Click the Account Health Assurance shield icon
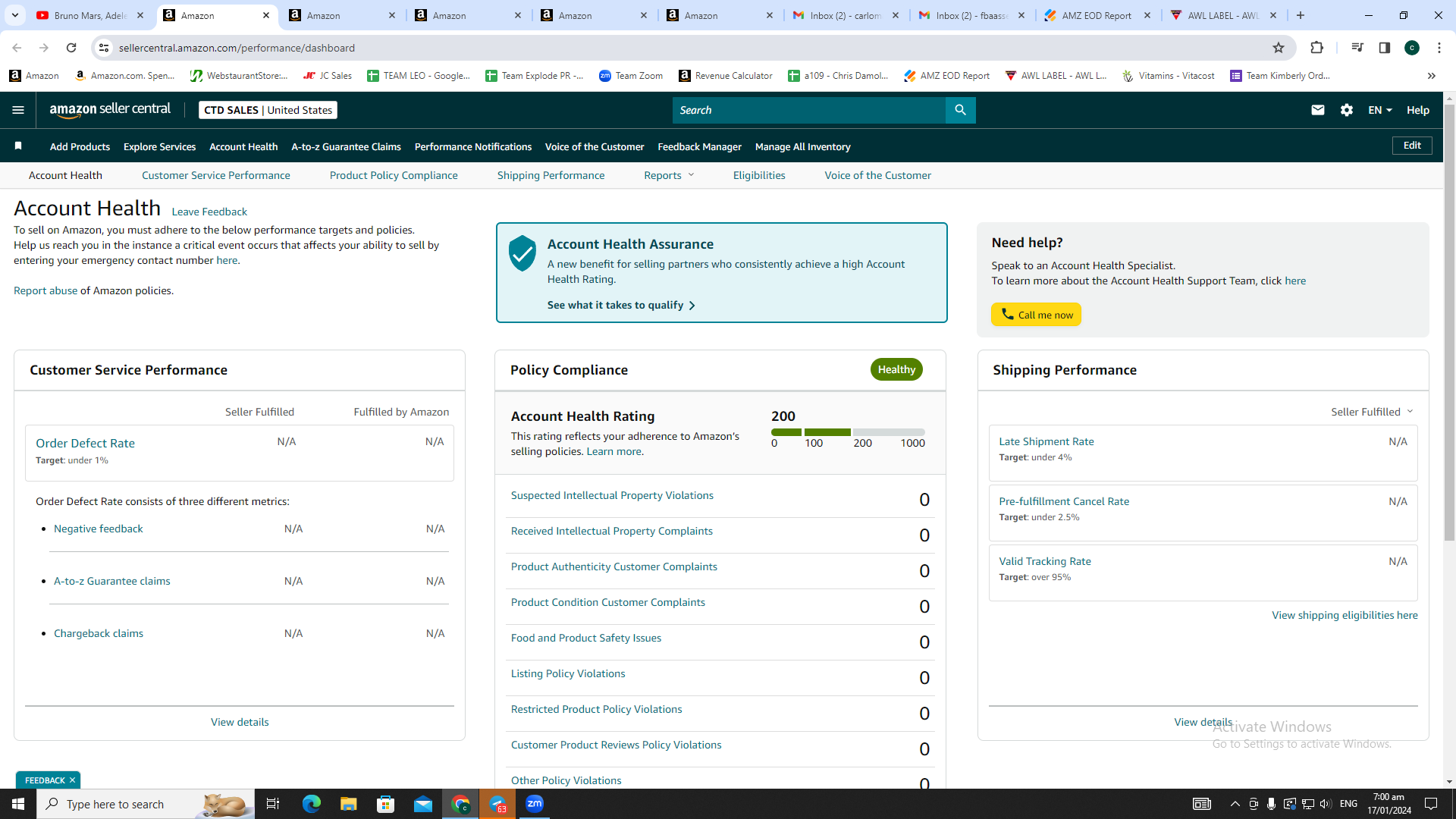1456x819 pixels. [522, 253]
